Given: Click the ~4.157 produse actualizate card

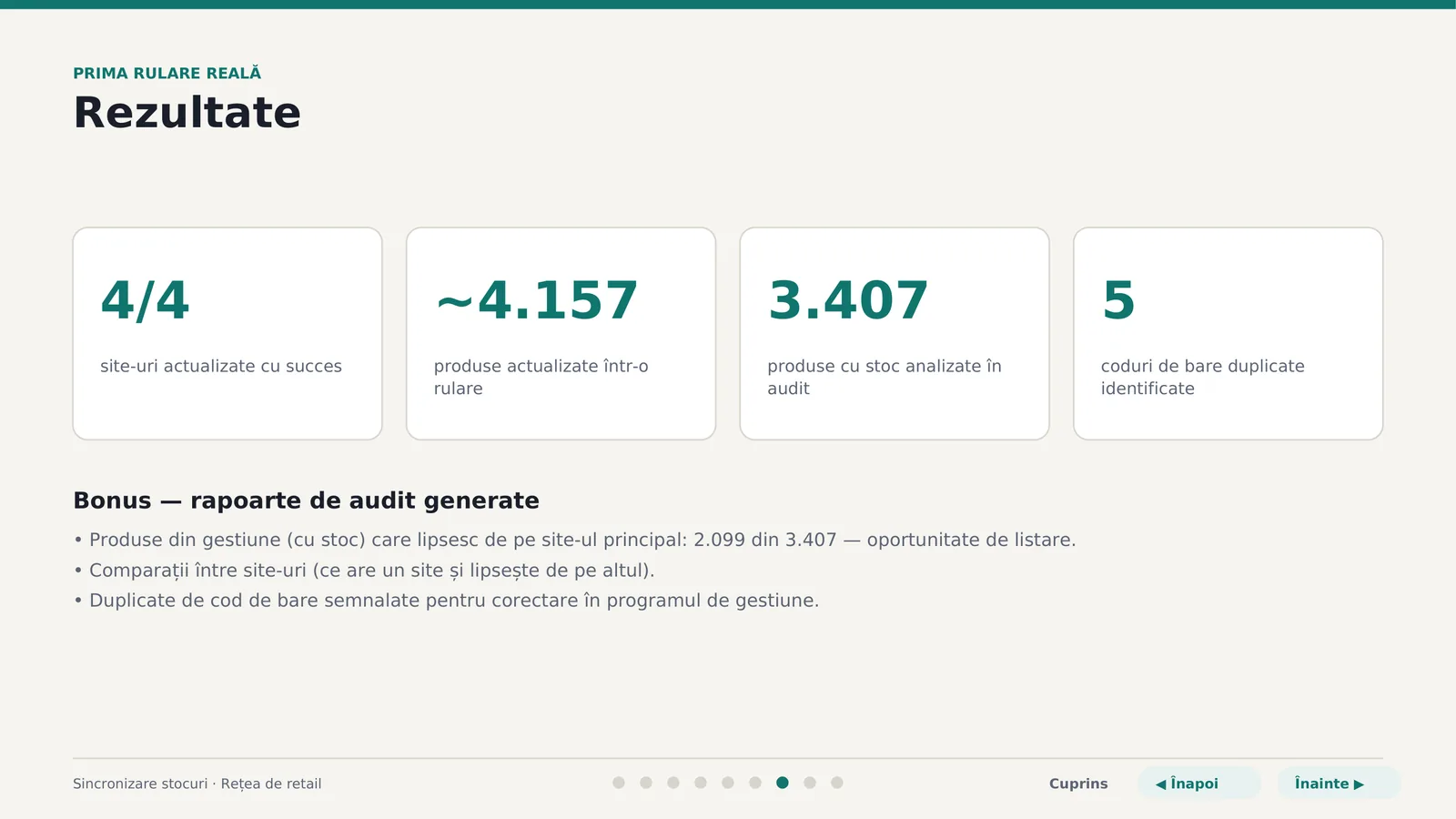Looking at the screenshot, I should pos(561,333).
